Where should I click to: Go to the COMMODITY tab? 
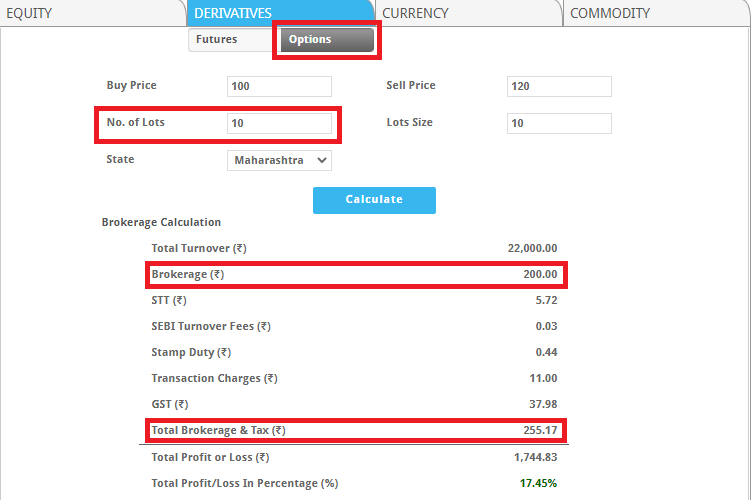tap(610, 13)
